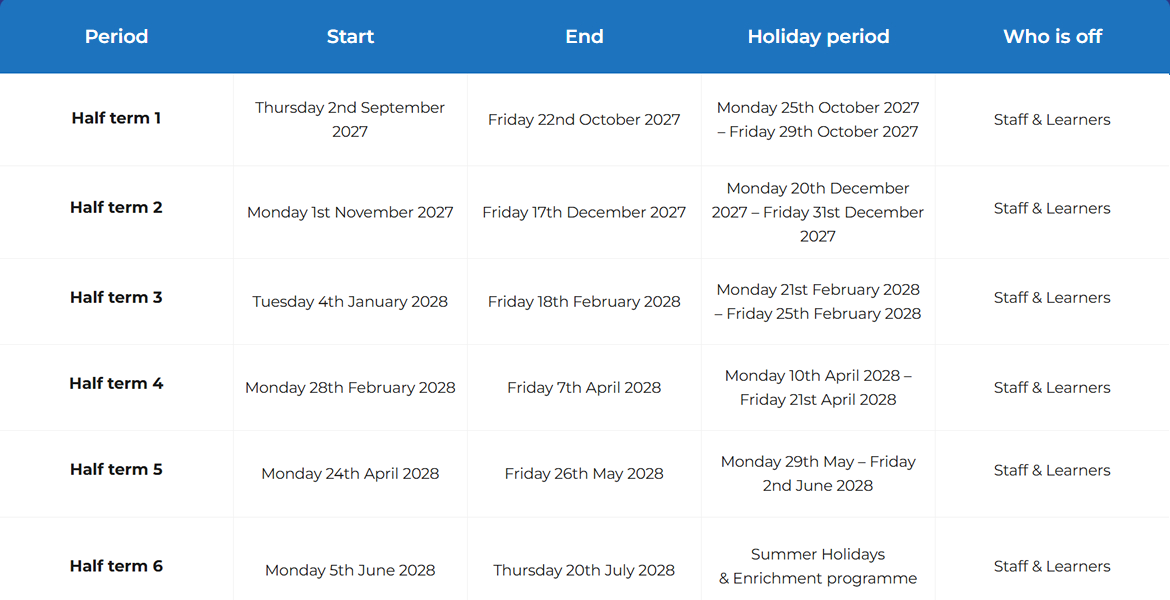
Task: Click the Thursday 2nd September 2027 start date
Action: [350, 119]
